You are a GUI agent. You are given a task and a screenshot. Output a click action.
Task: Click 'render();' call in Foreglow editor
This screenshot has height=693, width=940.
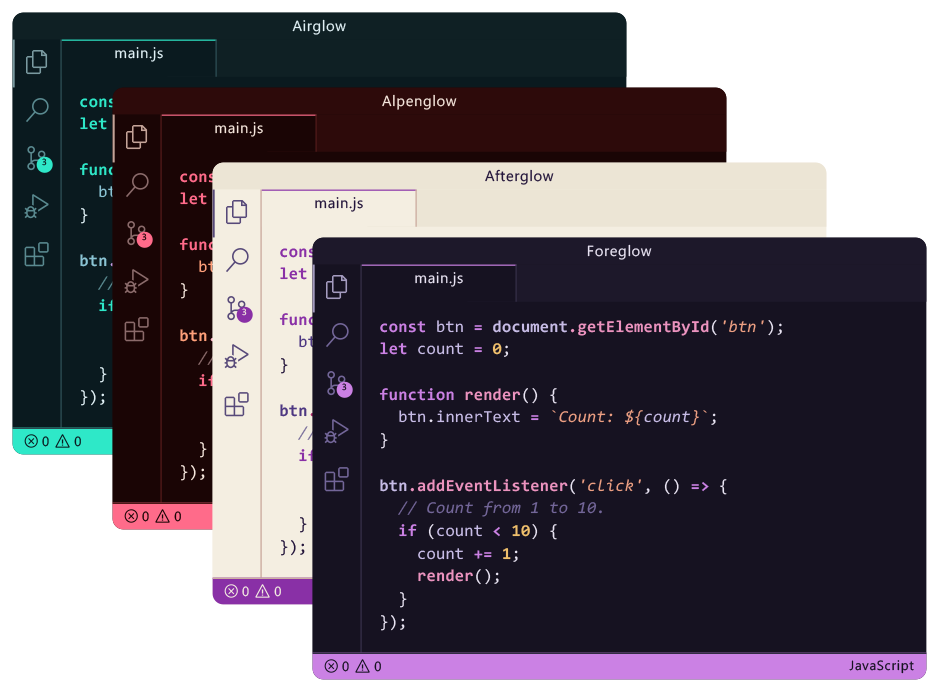[x=459, y=576]
